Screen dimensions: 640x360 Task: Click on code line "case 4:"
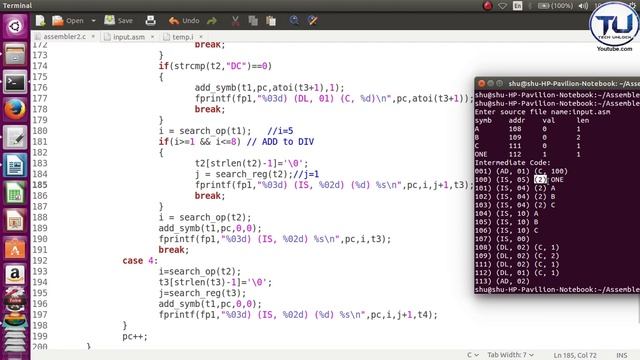[x=140, y=260]
